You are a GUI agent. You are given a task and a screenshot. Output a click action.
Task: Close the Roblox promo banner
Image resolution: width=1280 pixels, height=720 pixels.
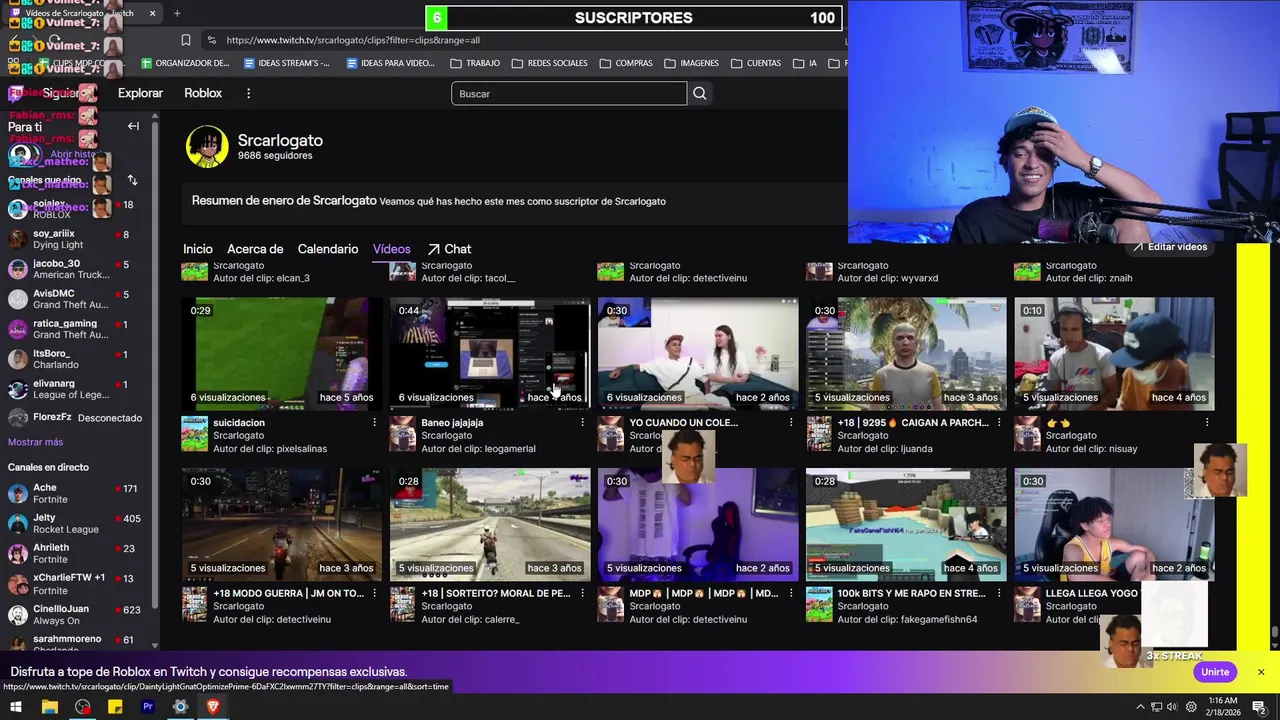tap(1261, 672)
